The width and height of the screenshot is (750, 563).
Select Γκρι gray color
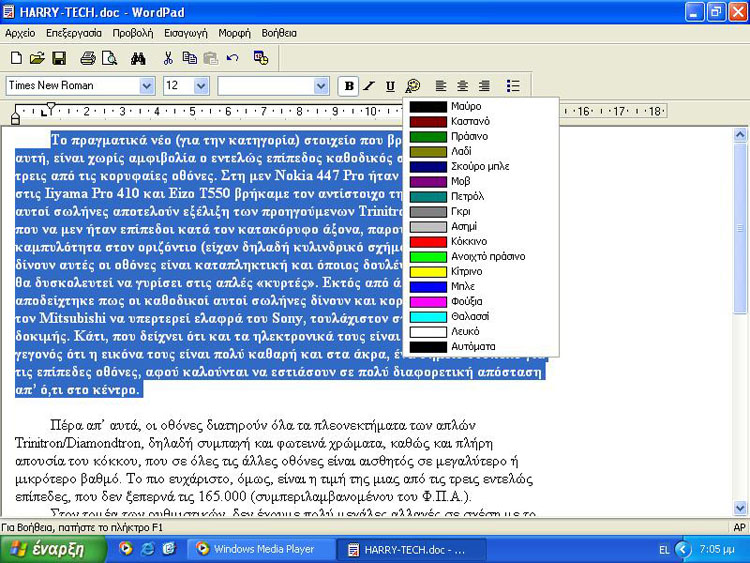click(481, 211)
